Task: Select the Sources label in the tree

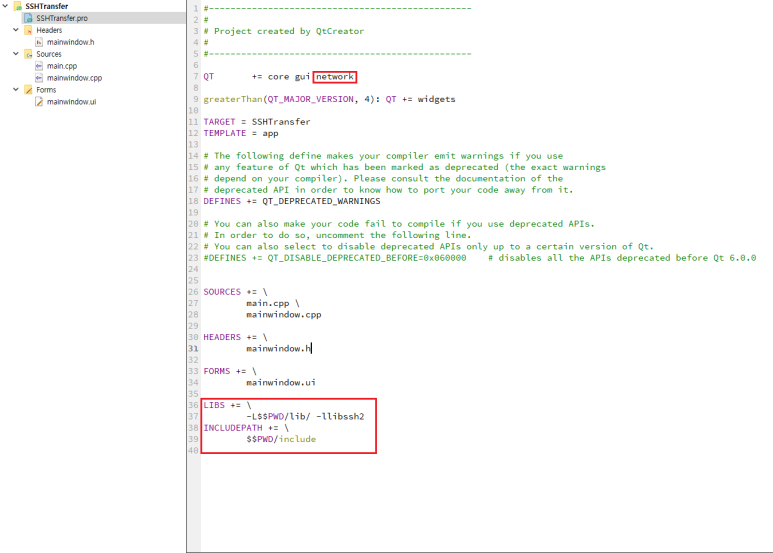Action: click(49, 54)
